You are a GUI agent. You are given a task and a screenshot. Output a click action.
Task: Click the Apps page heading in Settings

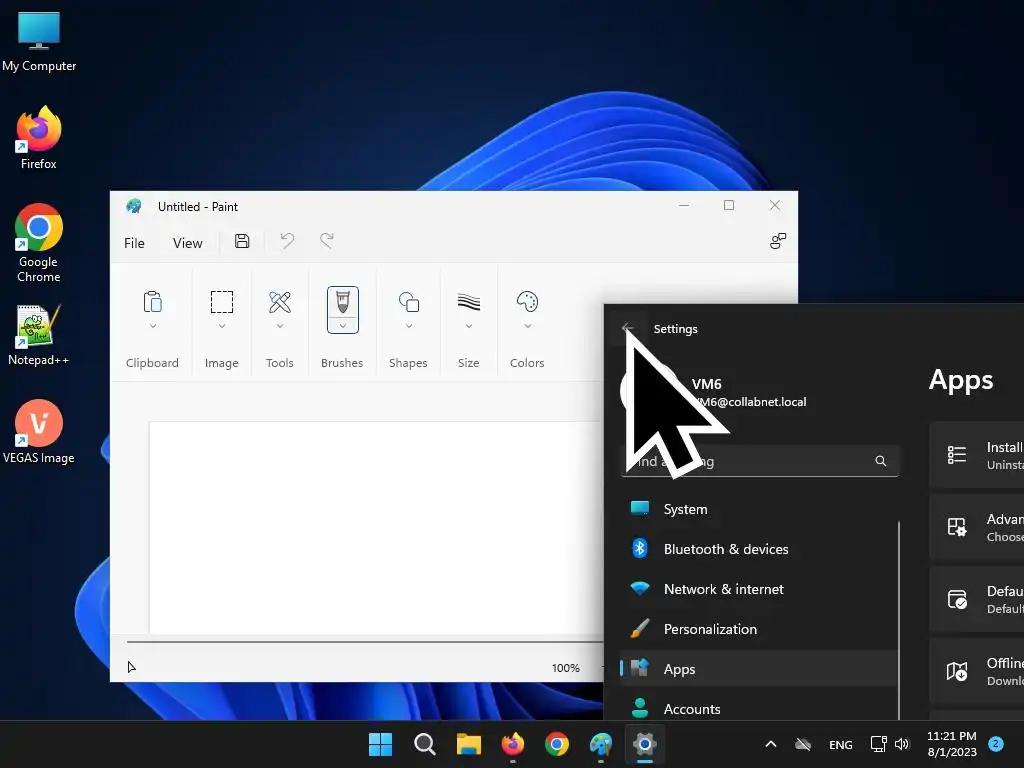coord(961,380)
